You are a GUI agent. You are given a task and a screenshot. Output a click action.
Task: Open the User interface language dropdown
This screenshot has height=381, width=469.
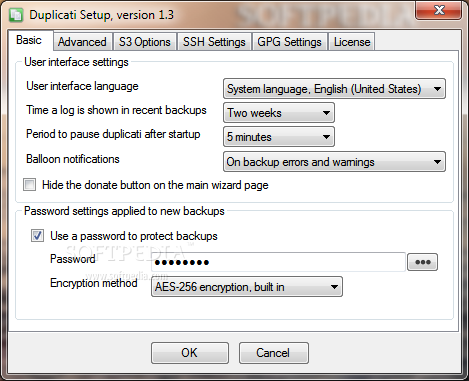tap(334, 89)
